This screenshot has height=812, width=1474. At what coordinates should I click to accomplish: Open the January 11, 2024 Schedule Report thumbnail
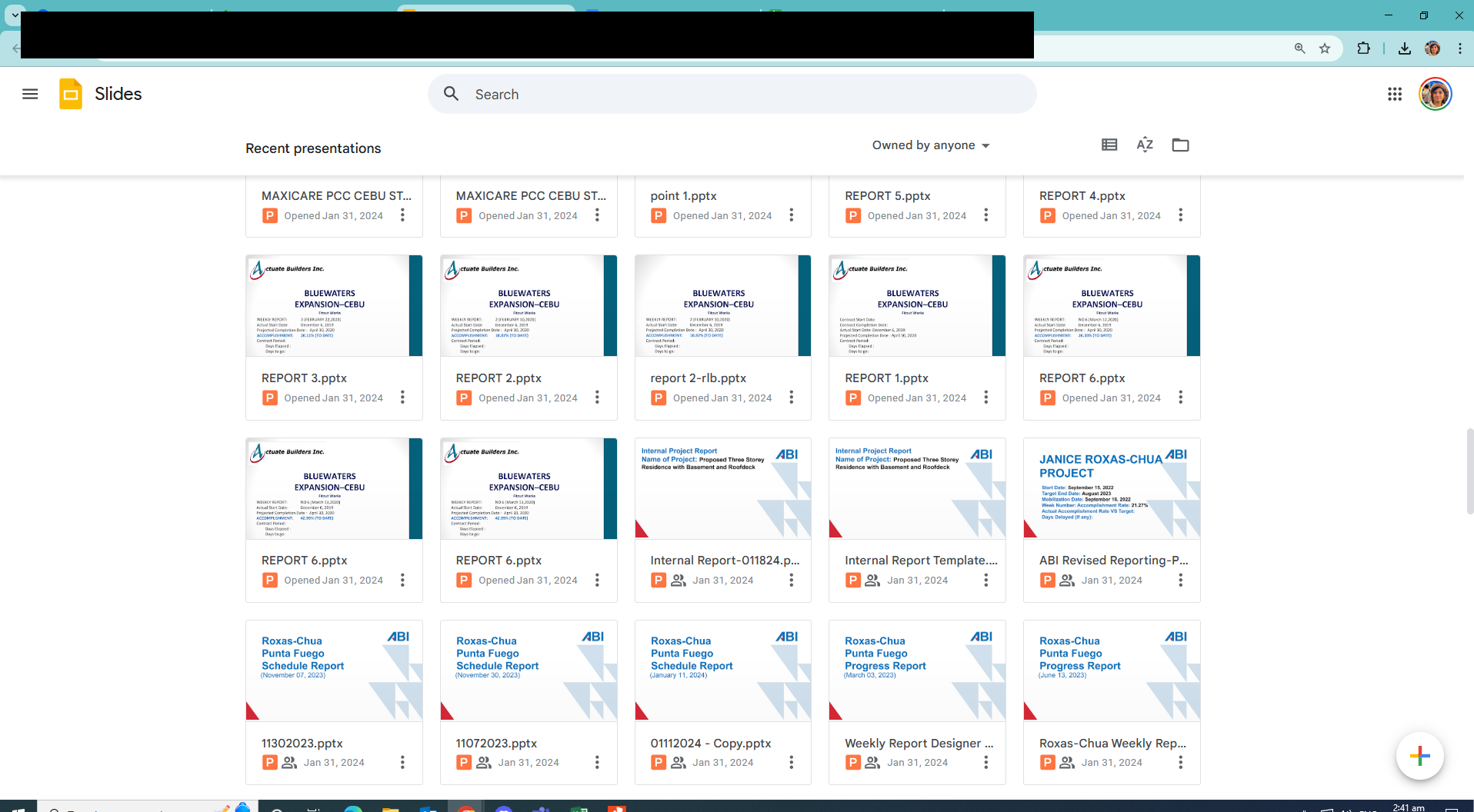723,671
